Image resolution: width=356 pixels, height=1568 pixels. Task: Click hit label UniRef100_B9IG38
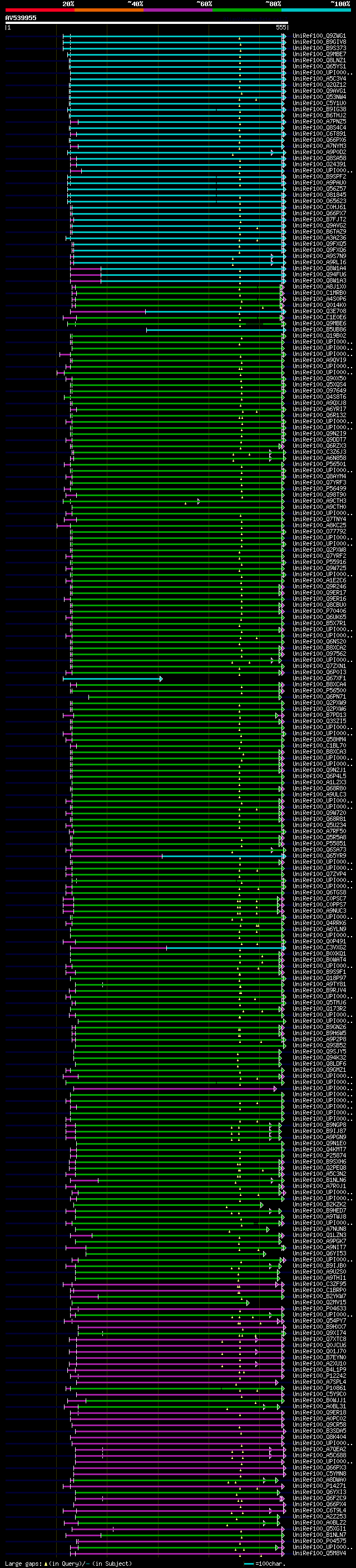319,109
